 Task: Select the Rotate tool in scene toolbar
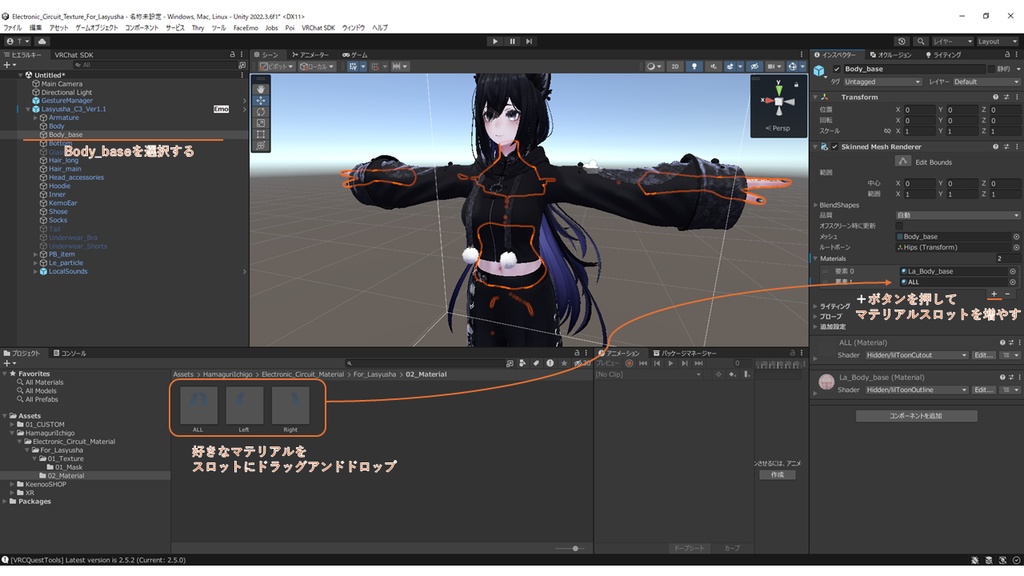coord(261,112)
